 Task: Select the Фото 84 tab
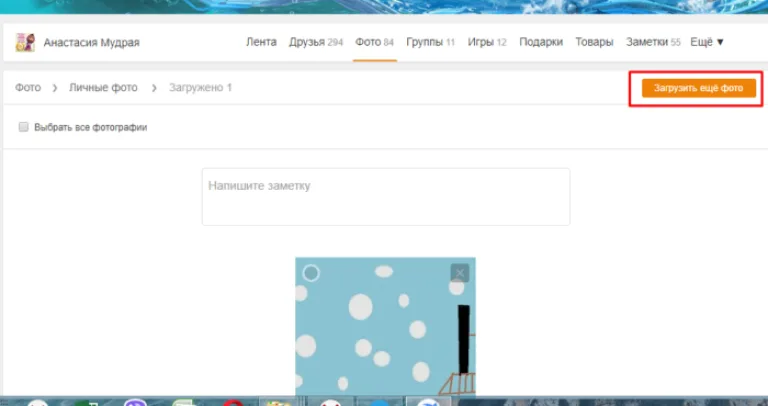click(375, 42)
